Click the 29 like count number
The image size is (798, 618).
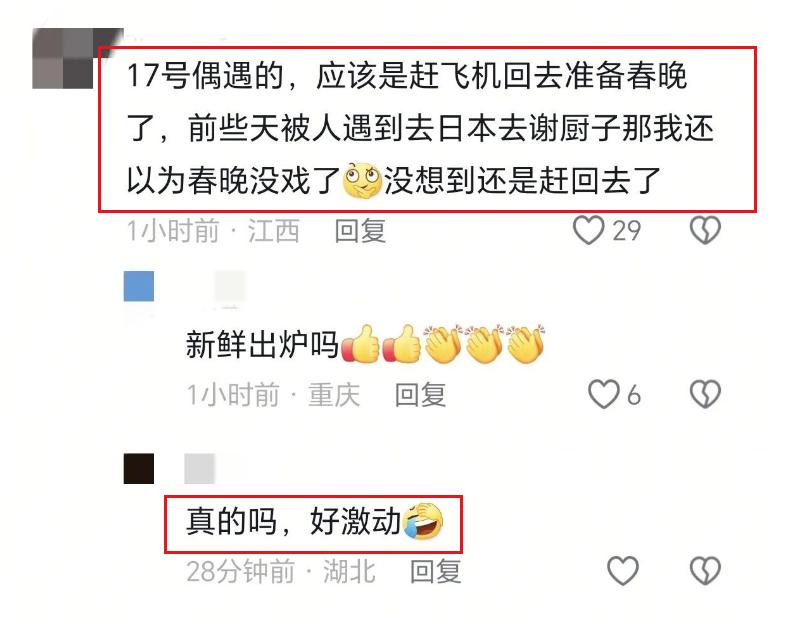(x=626, y=231)
